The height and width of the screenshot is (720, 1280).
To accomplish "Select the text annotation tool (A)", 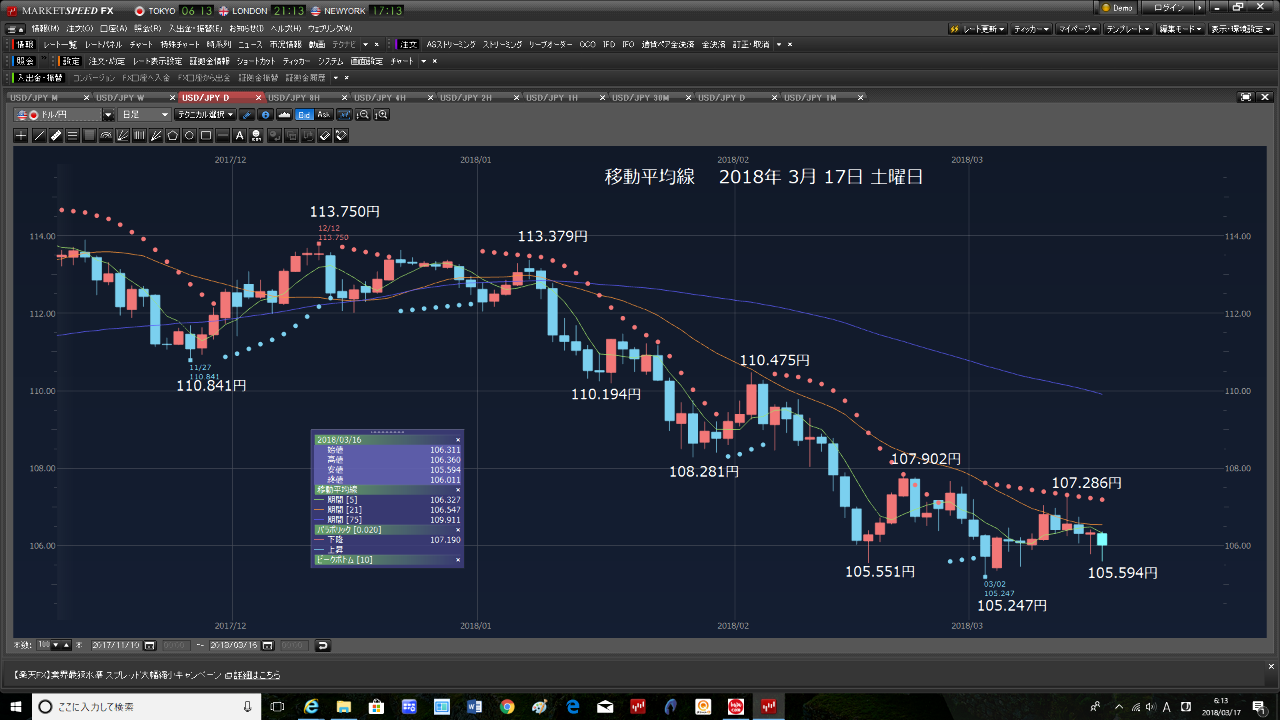I will coord(239,135).
